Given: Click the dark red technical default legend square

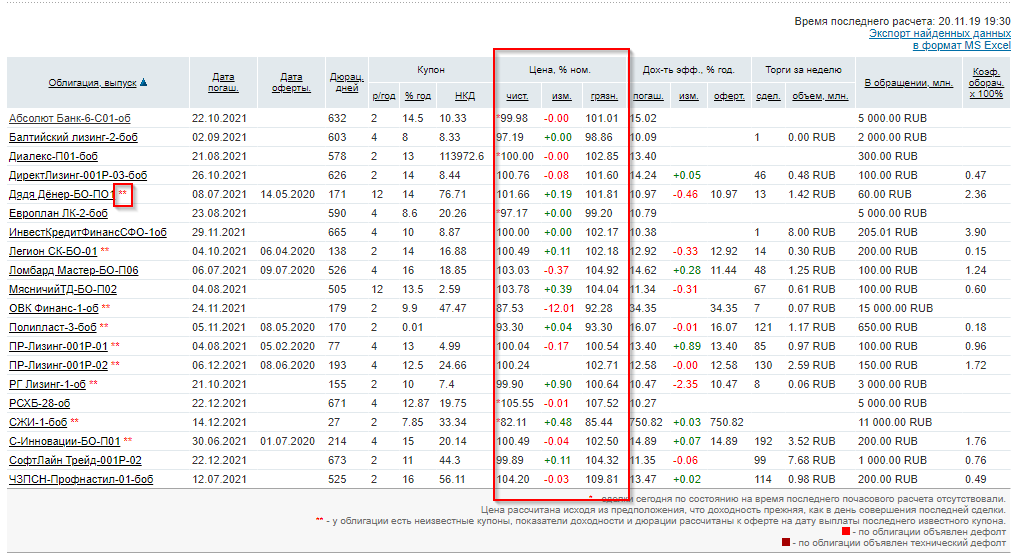Looking at the screenshot, I should pyautogui.click(x=786, y=542).
